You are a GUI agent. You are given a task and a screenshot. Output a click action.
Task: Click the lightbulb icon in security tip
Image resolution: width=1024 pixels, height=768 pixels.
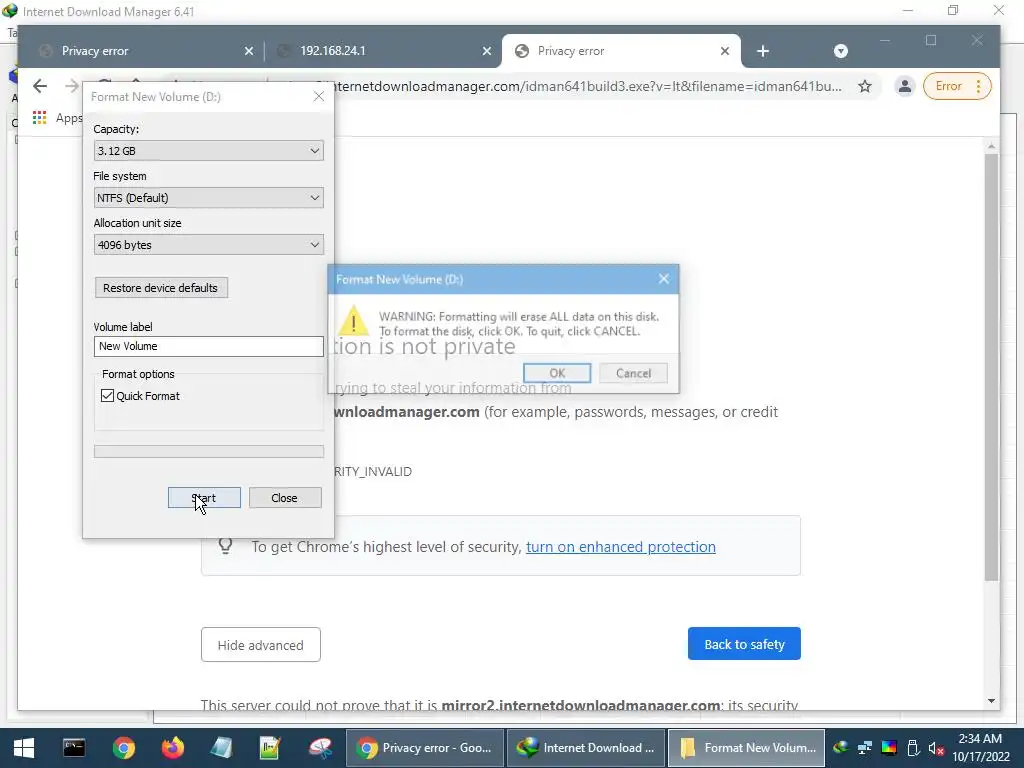[225, 545]
